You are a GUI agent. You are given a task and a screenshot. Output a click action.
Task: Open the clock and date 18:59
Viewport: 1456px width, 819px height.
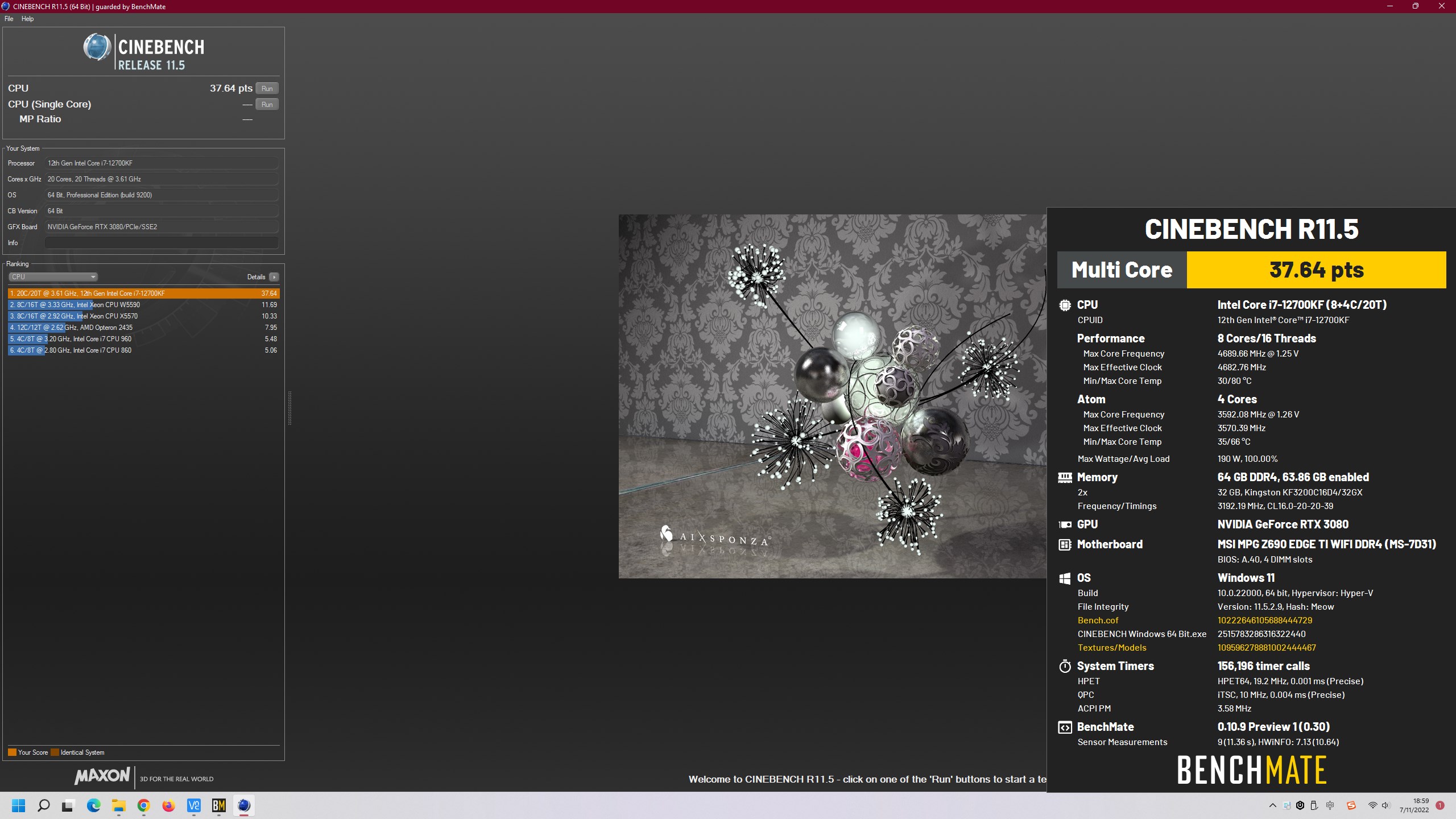point(1414,805)
